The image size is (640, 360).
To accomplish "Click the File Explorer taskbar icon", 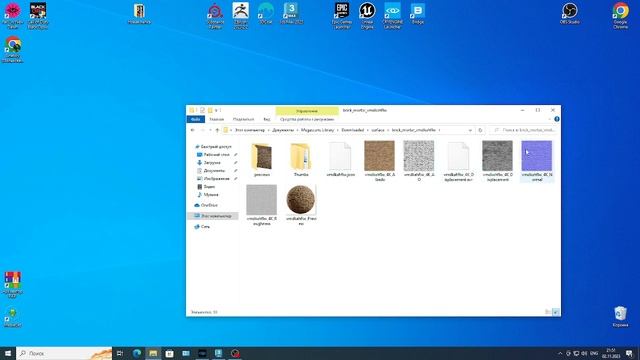I will pyautogui.click(x=153, y=353).
